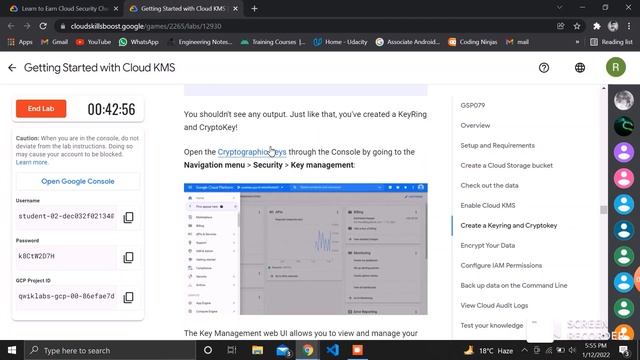The width and height of the screenshot is (640, 360).
Task: Close the Learn to Earn tab
Action: click(x=116, y=9)
